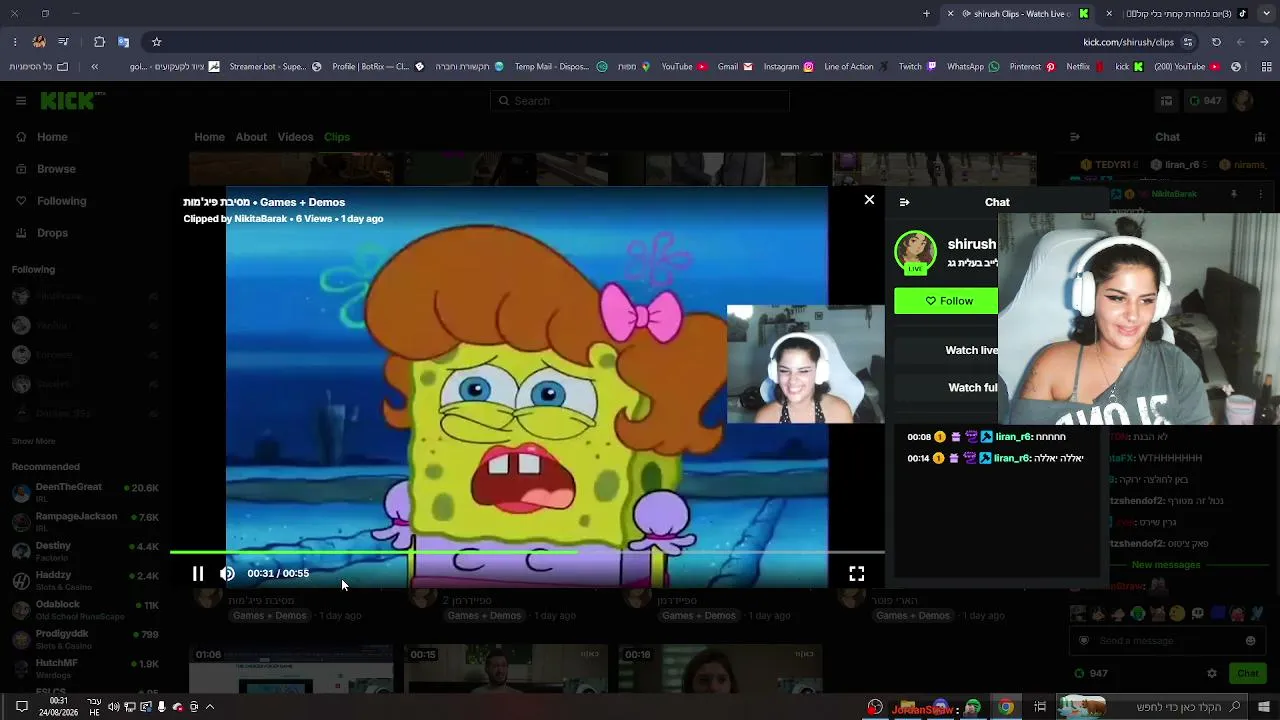Open the Netflix bookmark
1280x720 pixels.
pos(1085,67)
